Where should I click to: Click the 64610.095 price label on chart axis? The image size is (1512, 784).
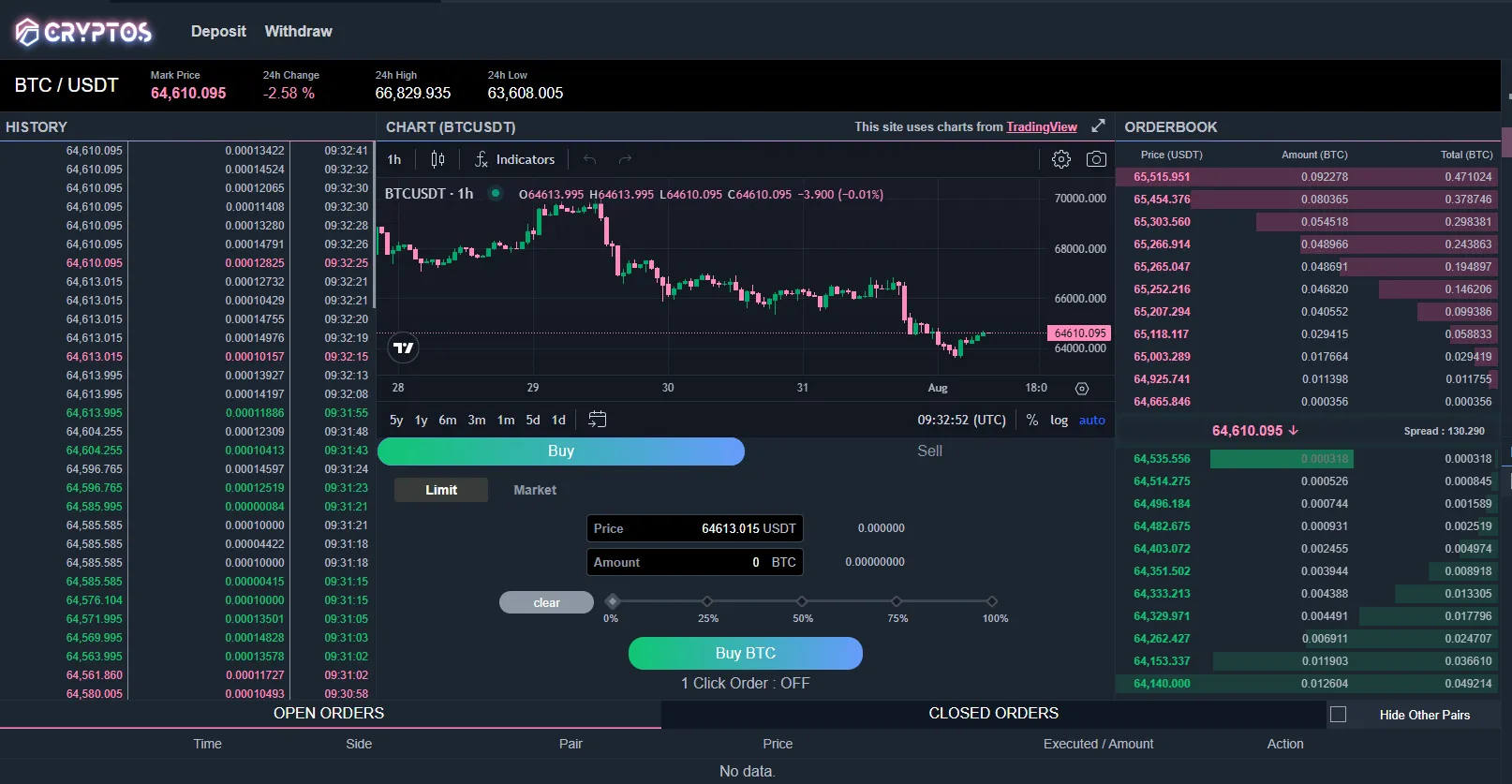click(1079, 333)
